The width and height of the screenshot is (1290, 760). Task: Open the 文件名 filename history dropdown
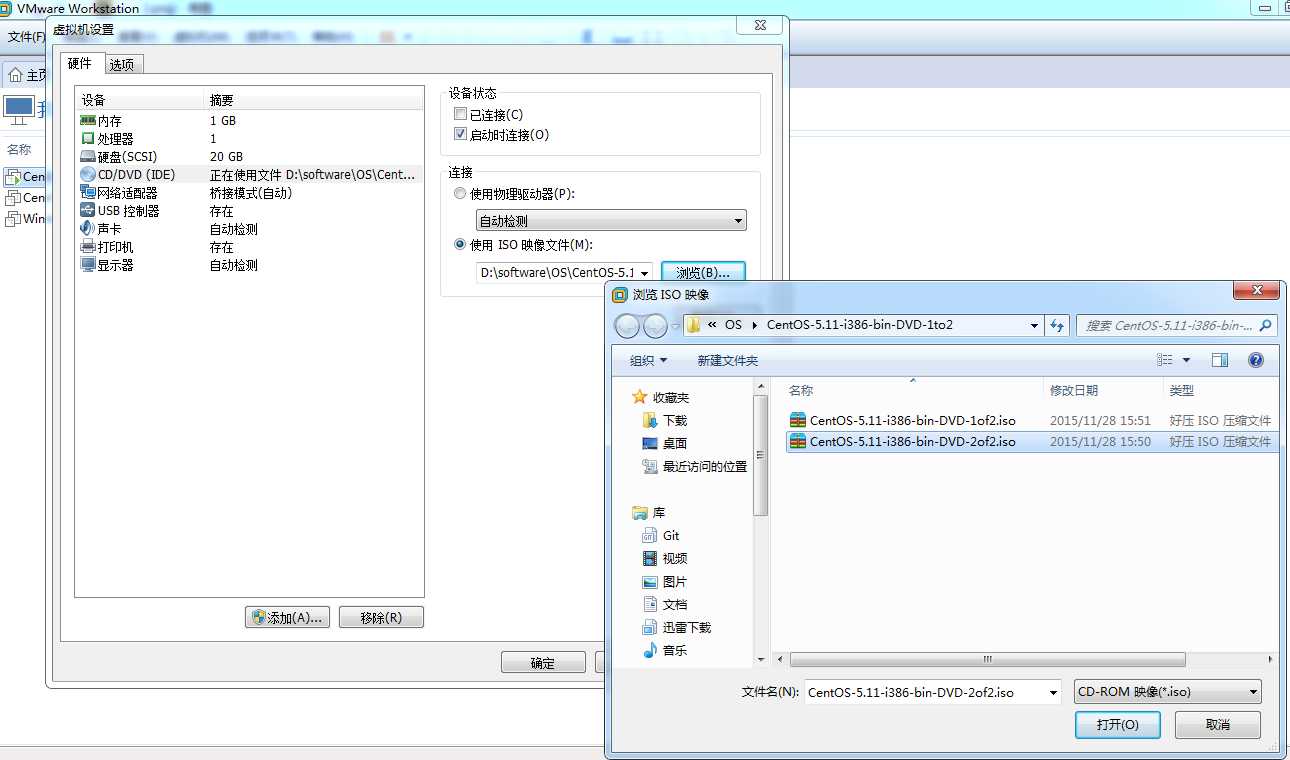coord(1053,692)
